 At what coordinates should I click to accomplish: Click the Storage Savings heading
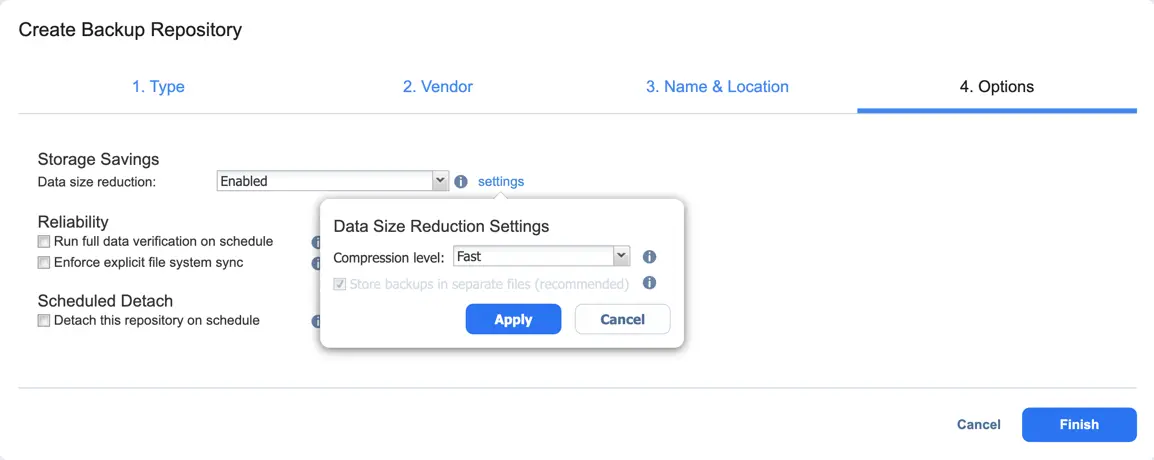pos(99,159)
